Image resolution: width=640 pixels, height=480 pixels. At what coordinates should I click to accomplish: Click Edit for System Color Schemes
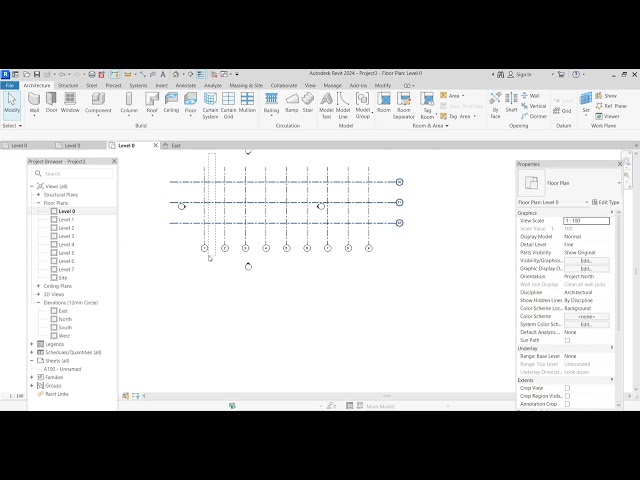587,324
